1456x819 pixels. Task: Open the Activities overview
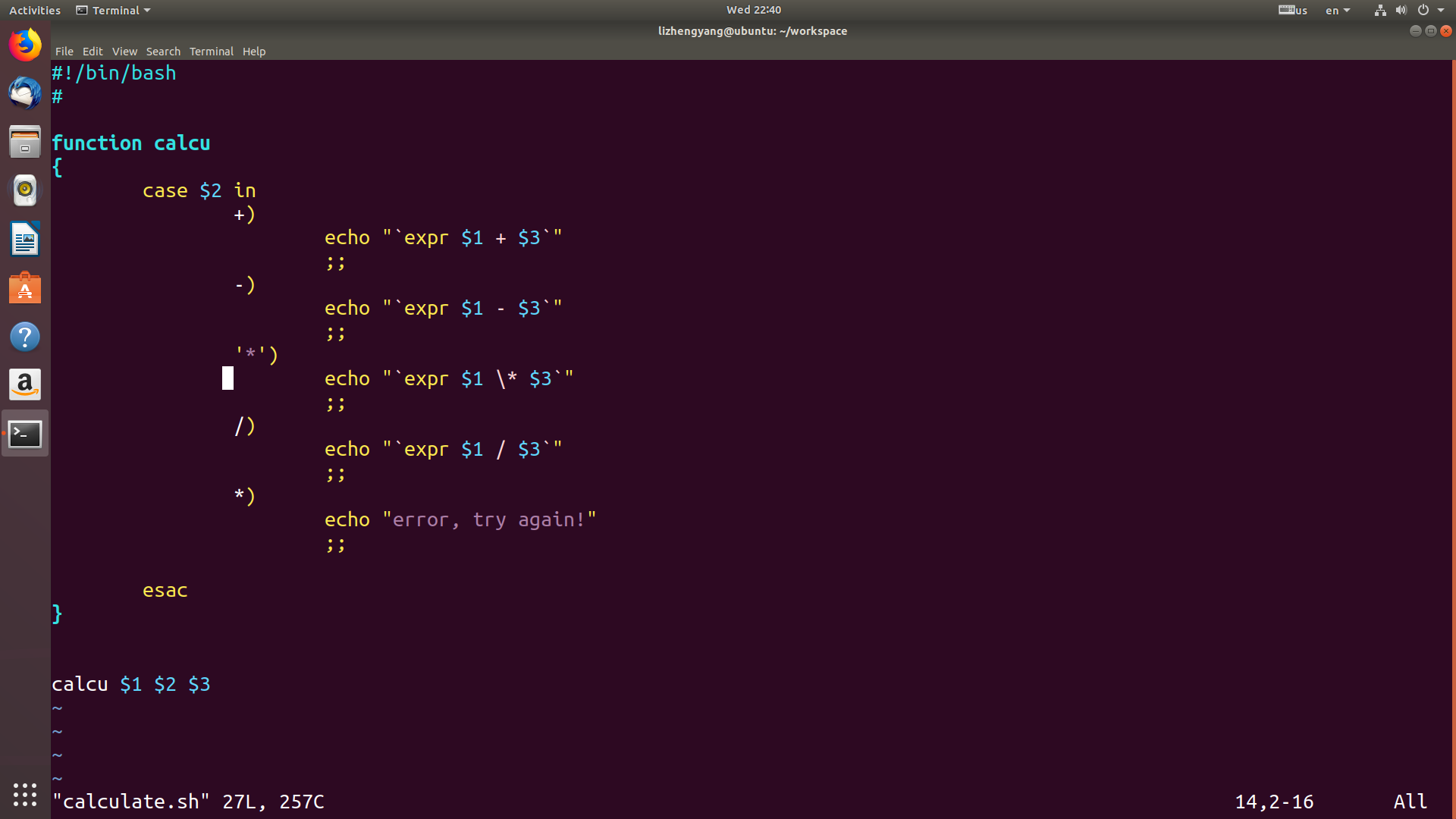click(35, 10)
